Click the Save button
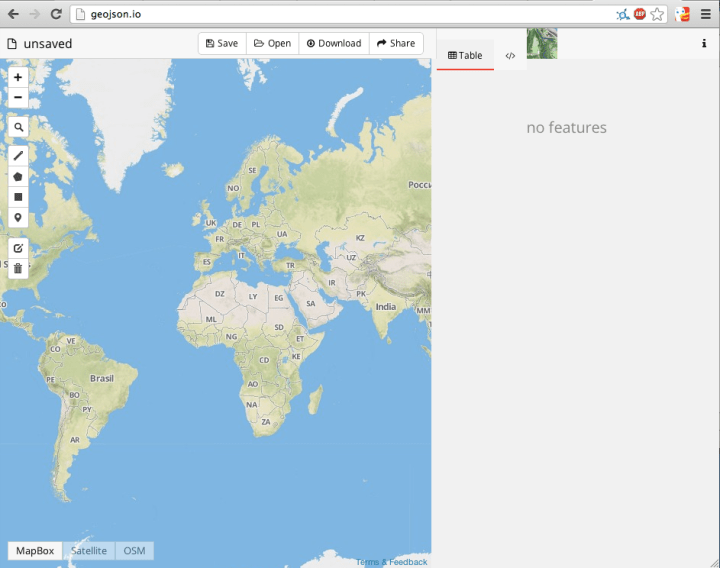Screen dimensions: 720x568 222,43
